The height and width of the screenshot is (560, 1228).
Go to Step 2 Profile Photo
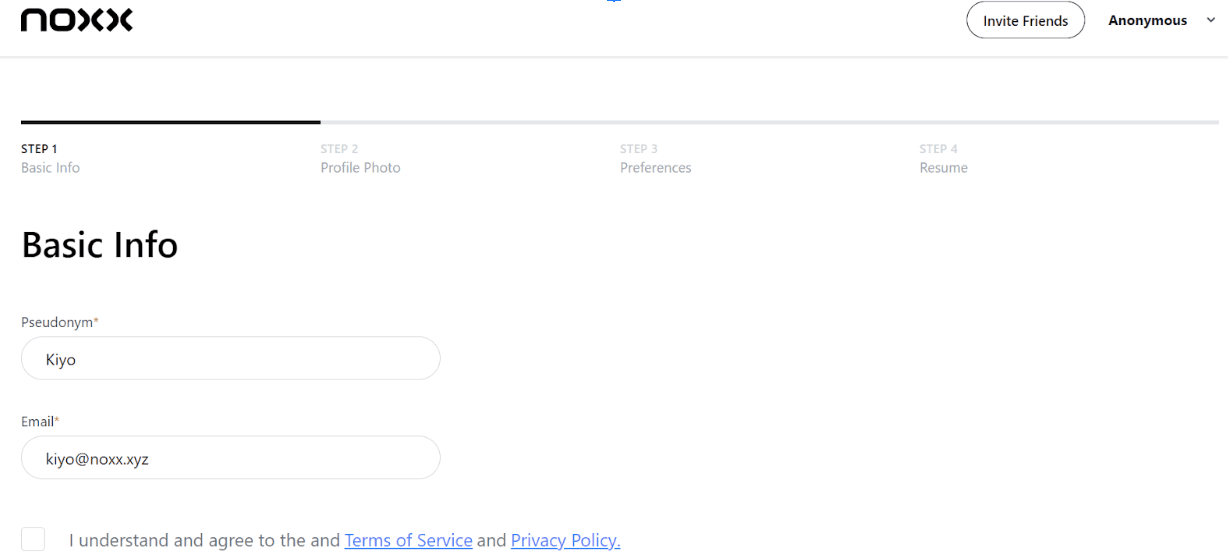pyautogui.click(x=360, y=159)
